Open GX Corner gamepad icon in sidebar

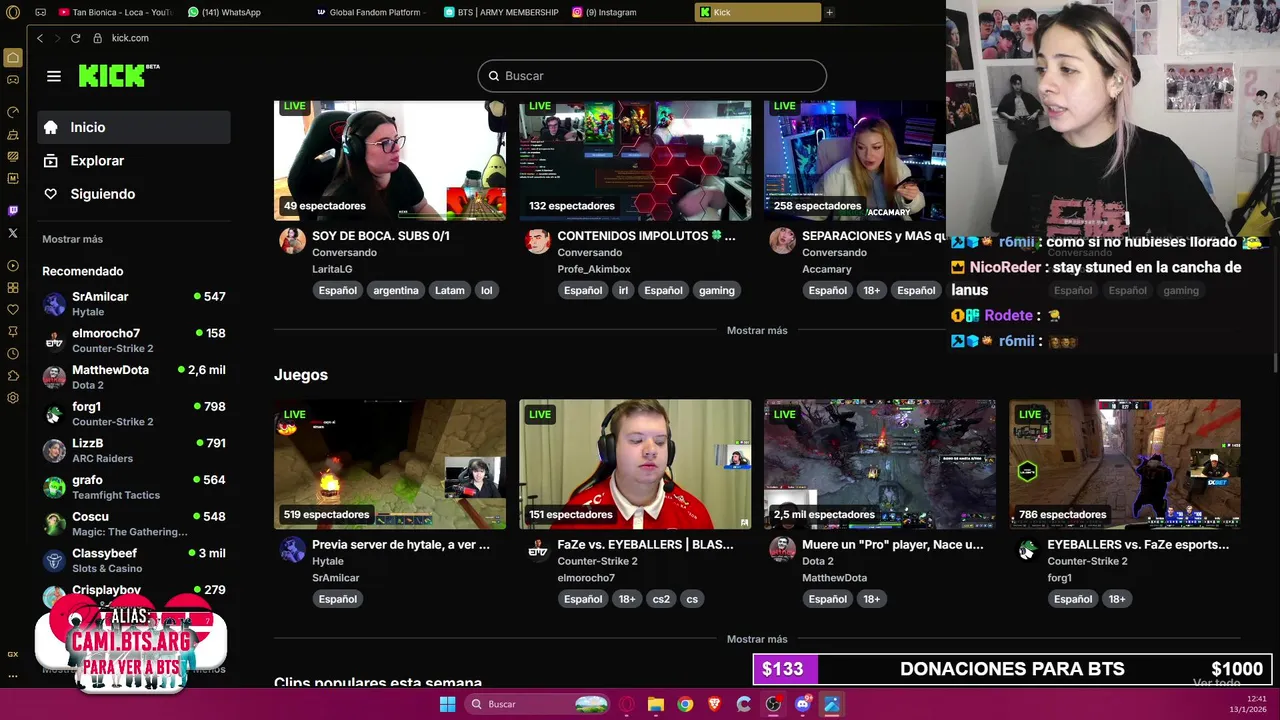[13, 80]
